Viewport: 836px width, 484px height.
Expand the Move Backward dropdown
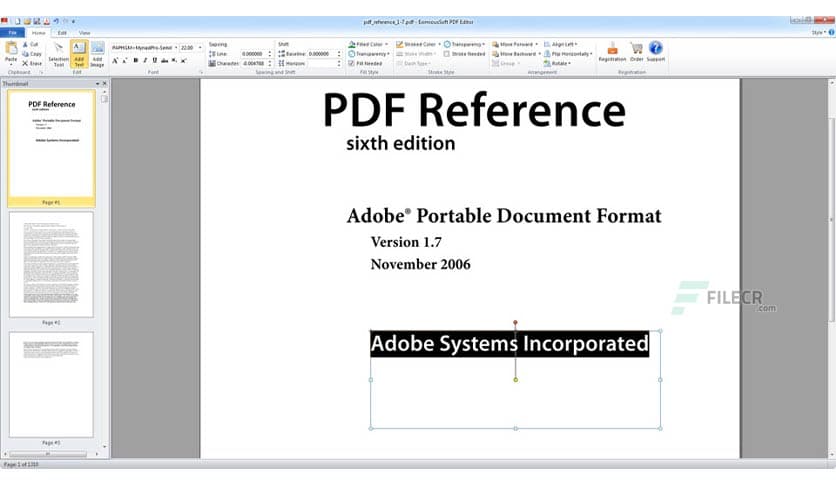(539, 54)
